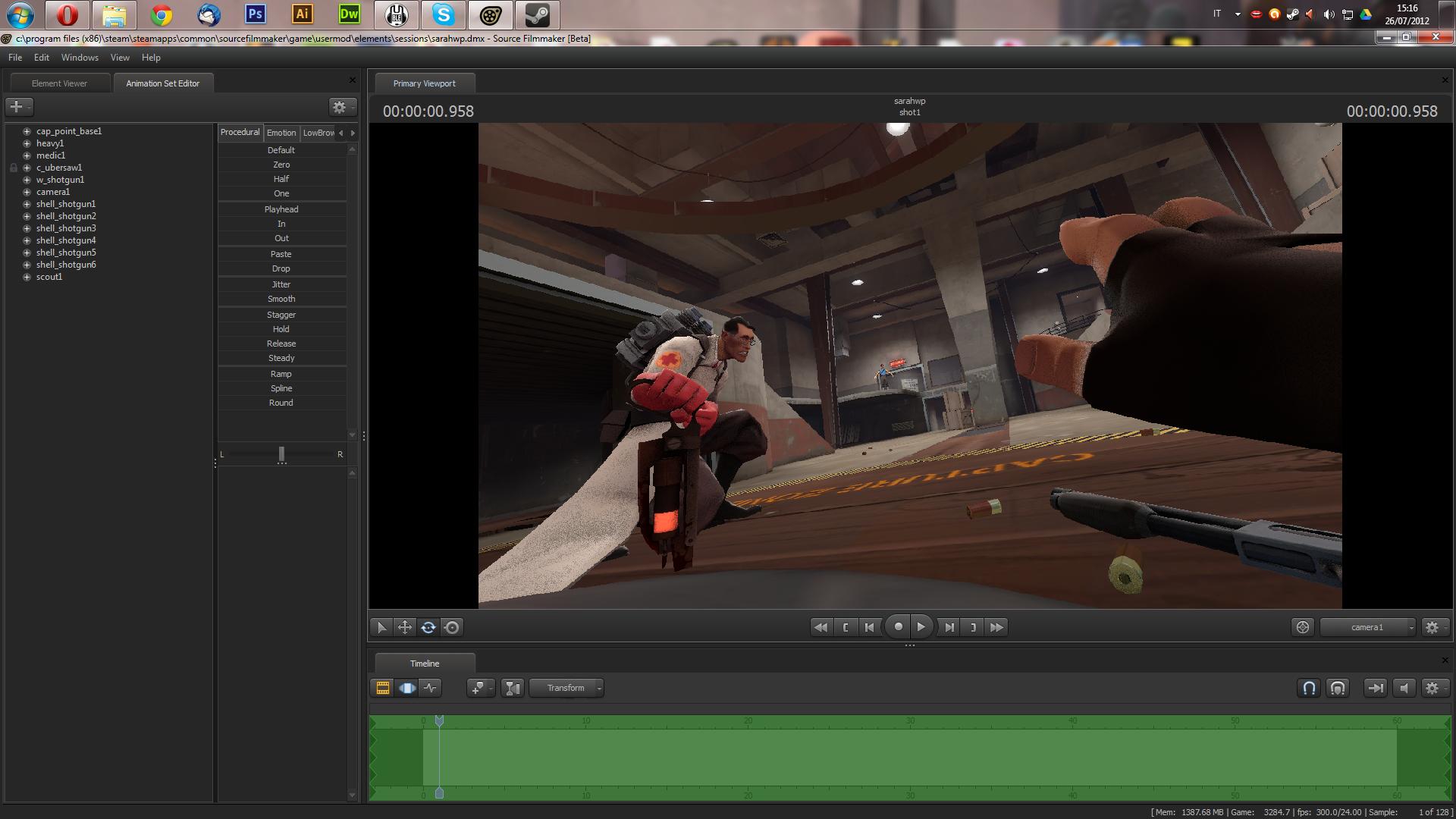Expand the heavy1 animation set
This screenshot has width=1456, height=819.
pyautogui.click(x=27, y=143)
